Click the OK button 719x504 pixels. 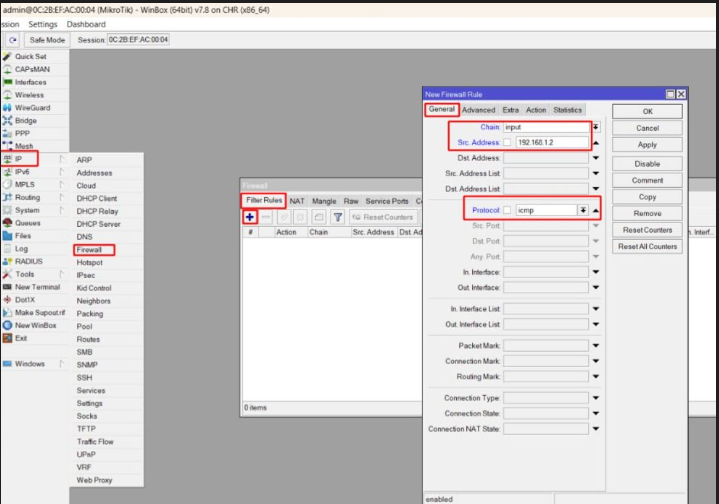coord(647,111)
